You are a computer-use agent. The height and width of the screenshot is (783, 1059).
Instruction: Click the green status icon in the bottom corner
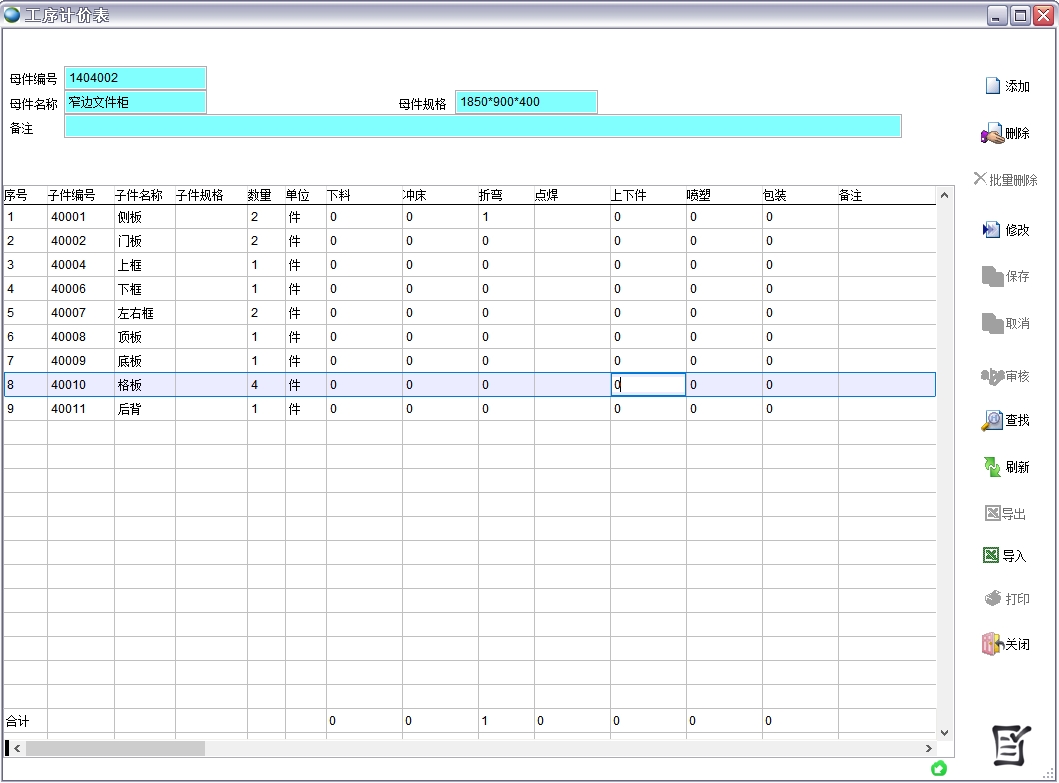[938, 768]
